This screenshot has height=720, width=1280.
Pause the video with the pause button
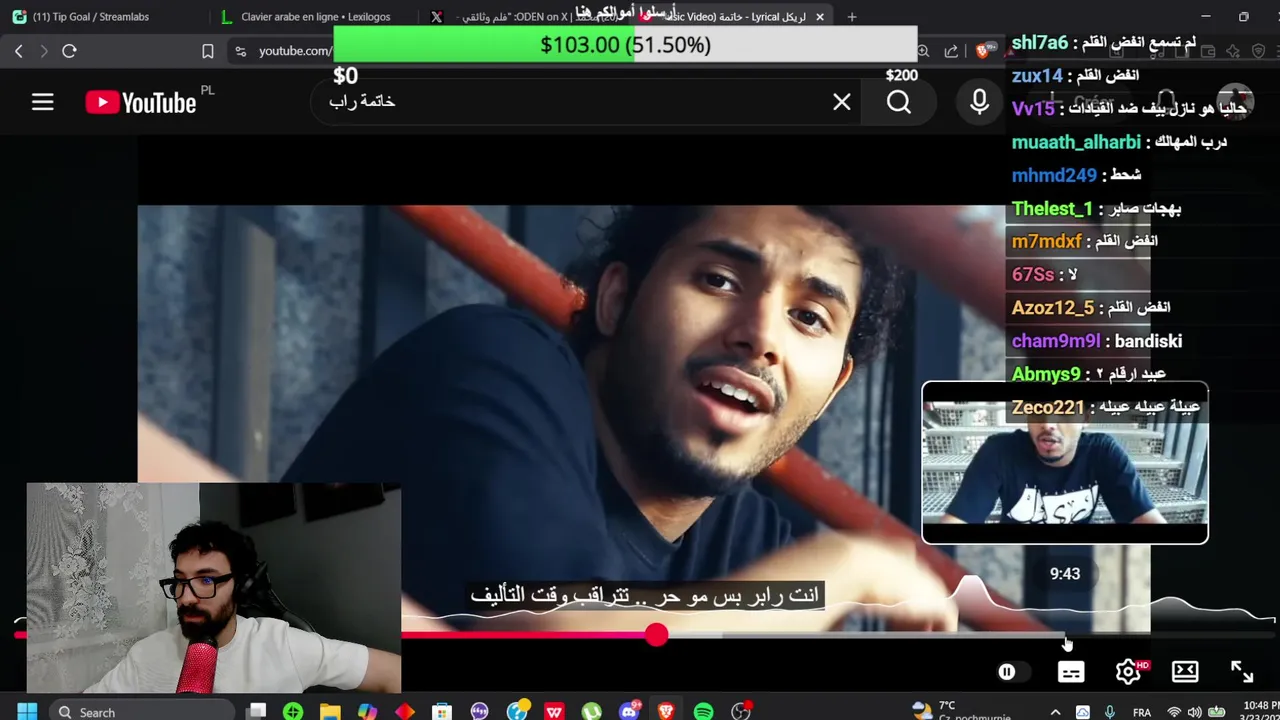[x=1007, y=672]
